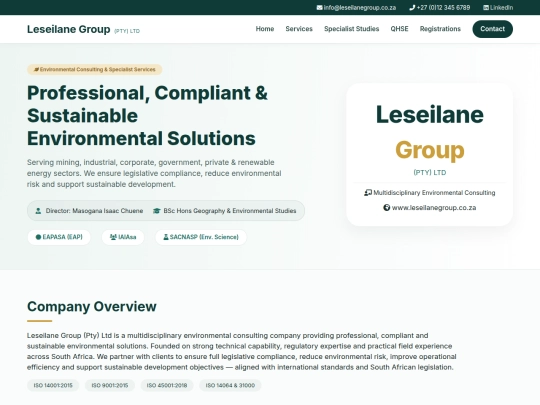Image resolution: width=540 pixels, height=405 pixels.
Task: Go to the Services page
Action: [299, 29]
